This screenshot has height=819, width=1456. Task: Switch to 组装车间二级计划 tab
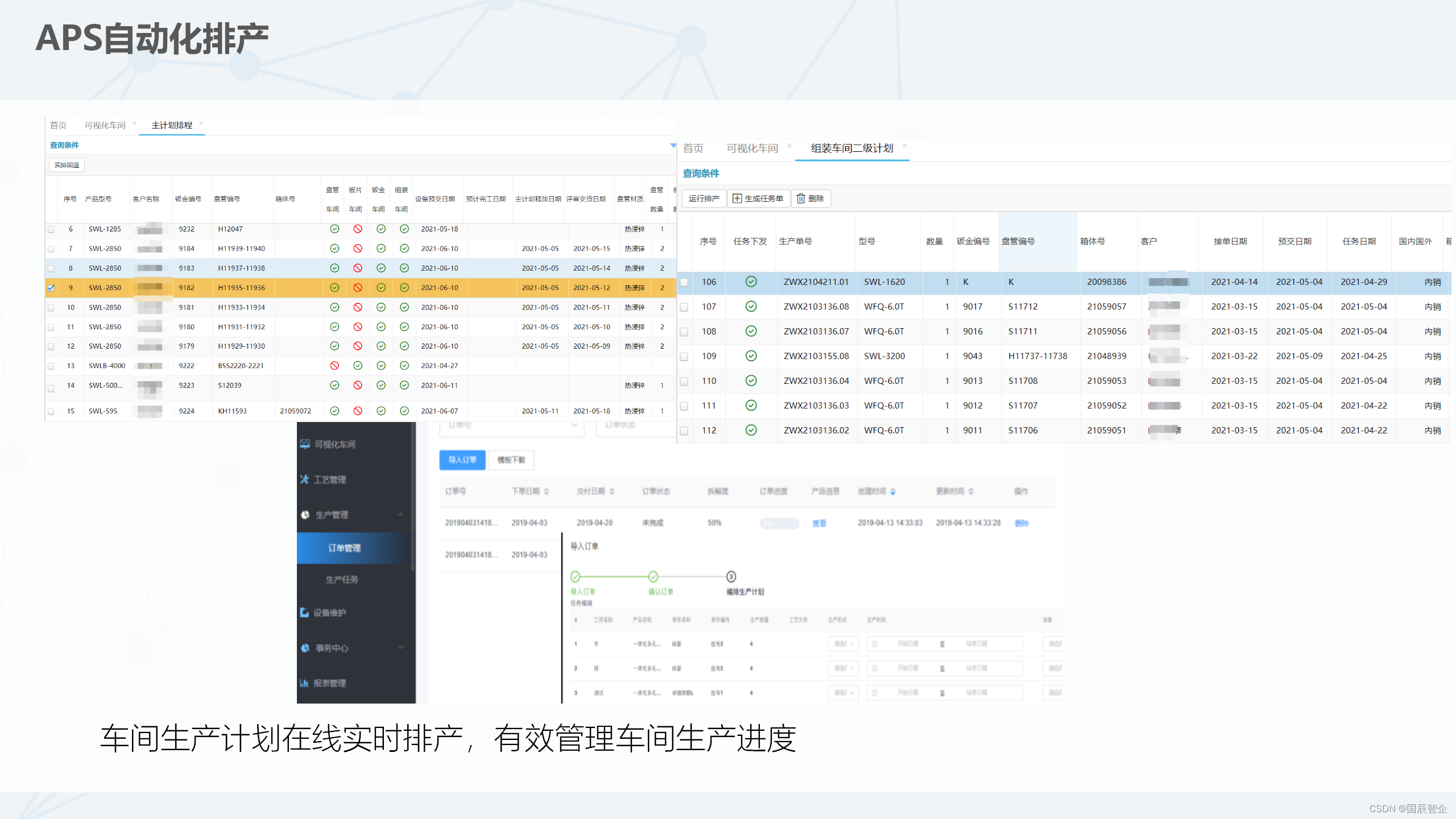(851, 148)
